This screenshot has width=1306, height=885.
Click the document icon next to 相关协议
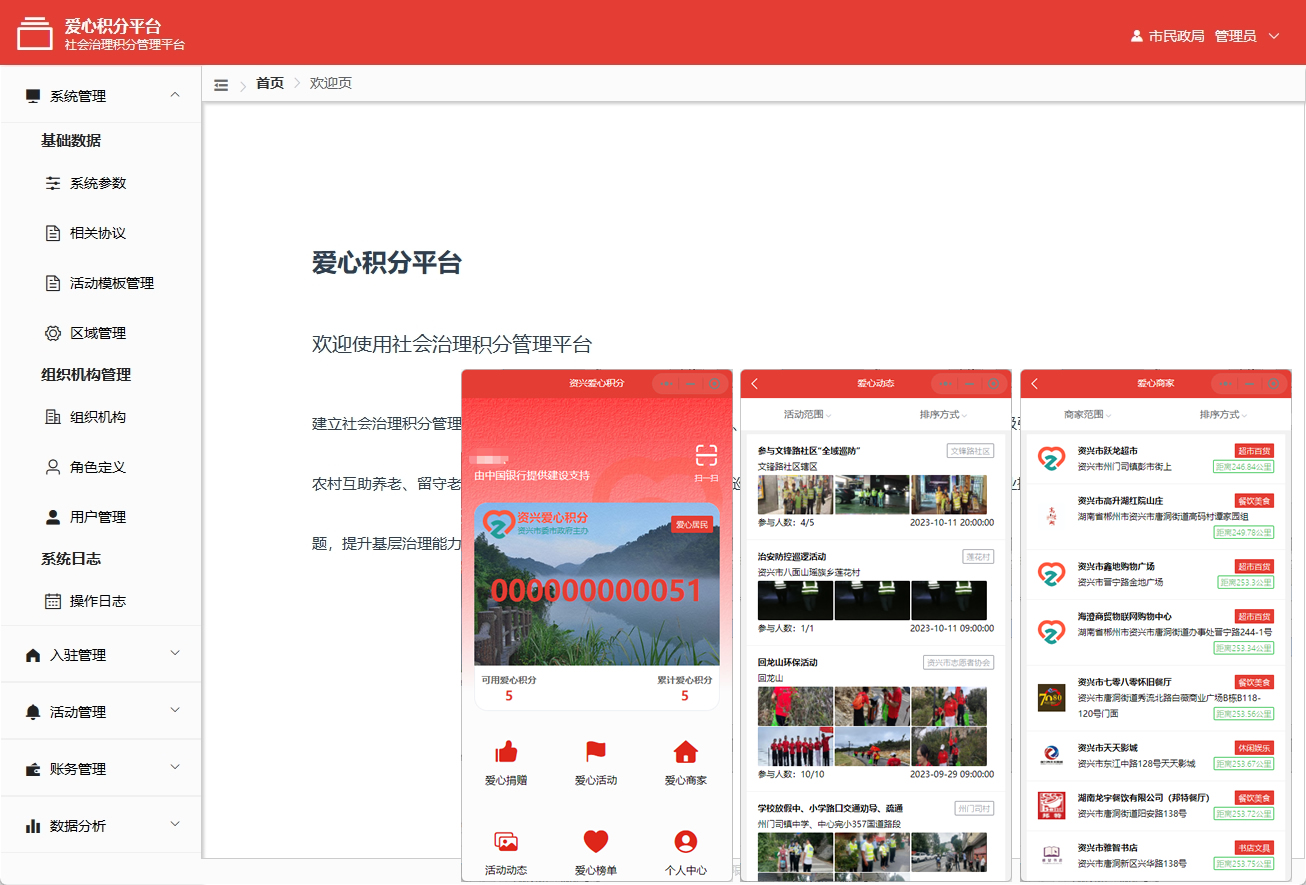[53, 233]
